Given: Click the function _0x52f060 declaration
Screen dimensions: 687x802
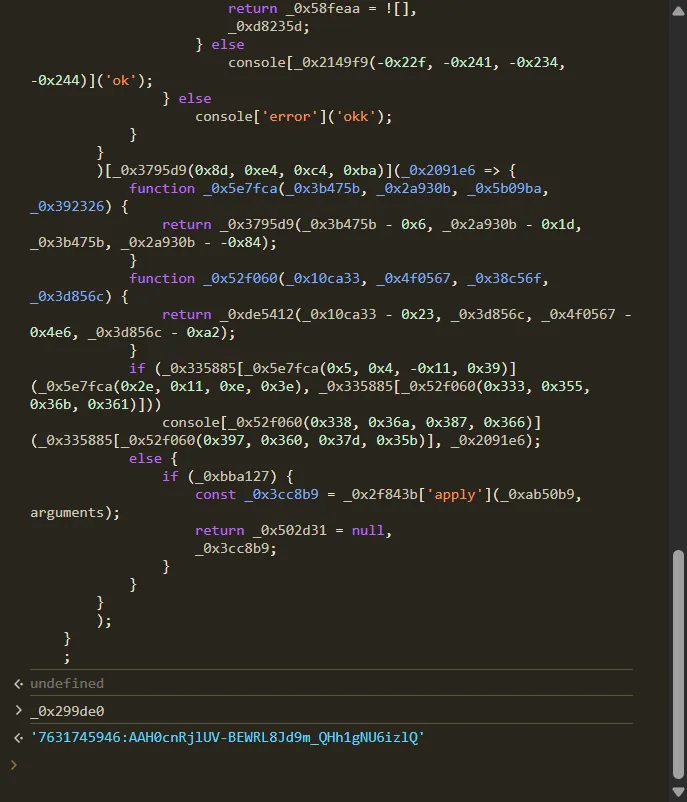Looking at the screenshot, I should pos(338,279).
